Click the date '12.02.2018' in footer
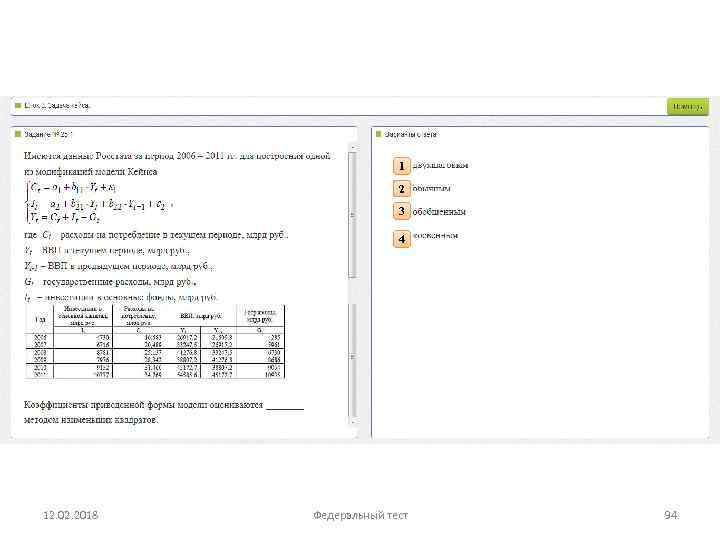Viewport: 720px width, 540px height. [x=70, y=515]
